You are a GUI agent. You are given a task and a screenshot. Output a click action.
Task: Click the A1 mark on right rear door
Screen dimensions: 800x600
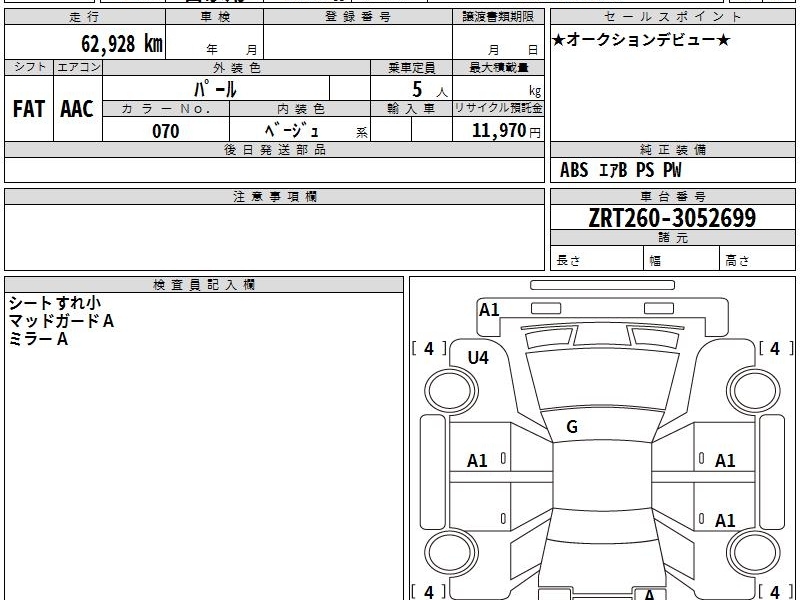pos(725,520)
